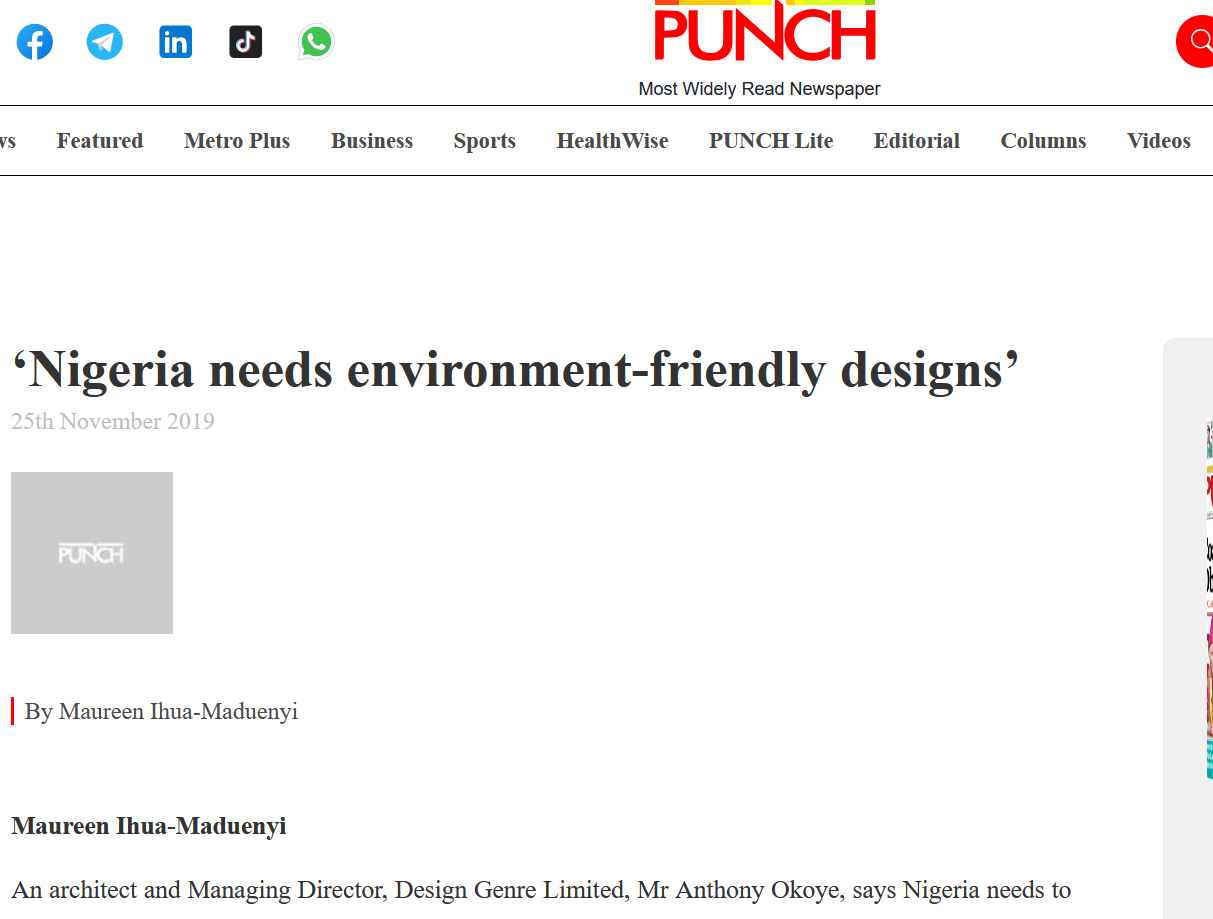Viewport: 1213px width, 919px height.
Task: Navigate to HealthWise
Action: click(612, 141)
